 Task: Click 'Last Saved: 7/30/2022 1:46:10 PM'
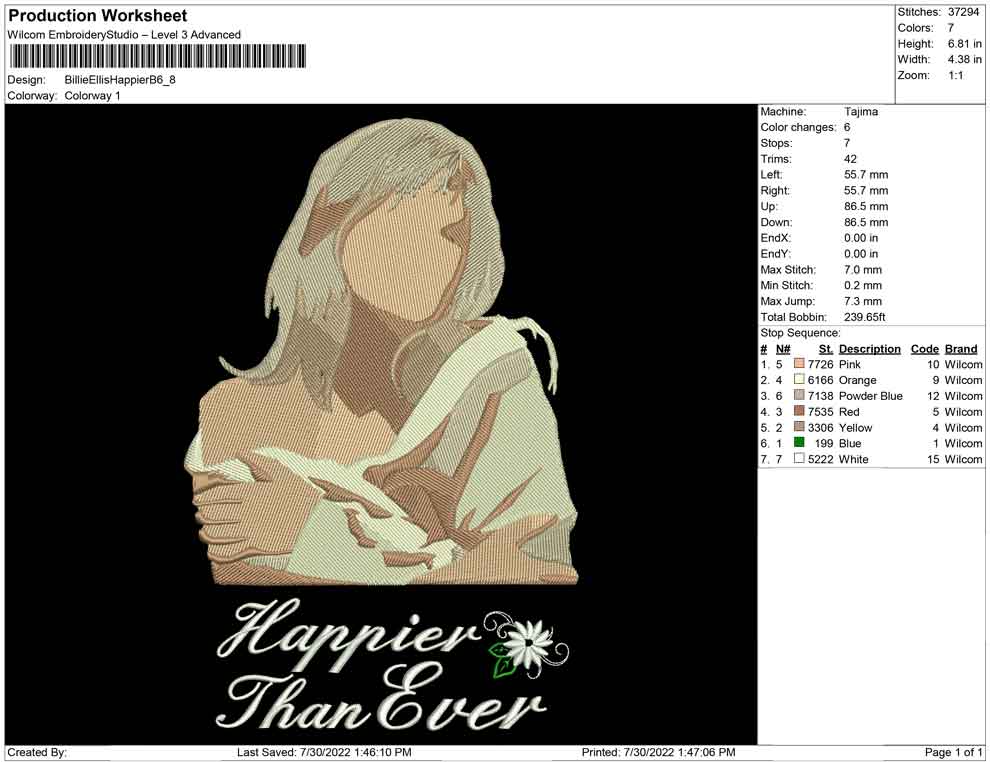[325, 752]
